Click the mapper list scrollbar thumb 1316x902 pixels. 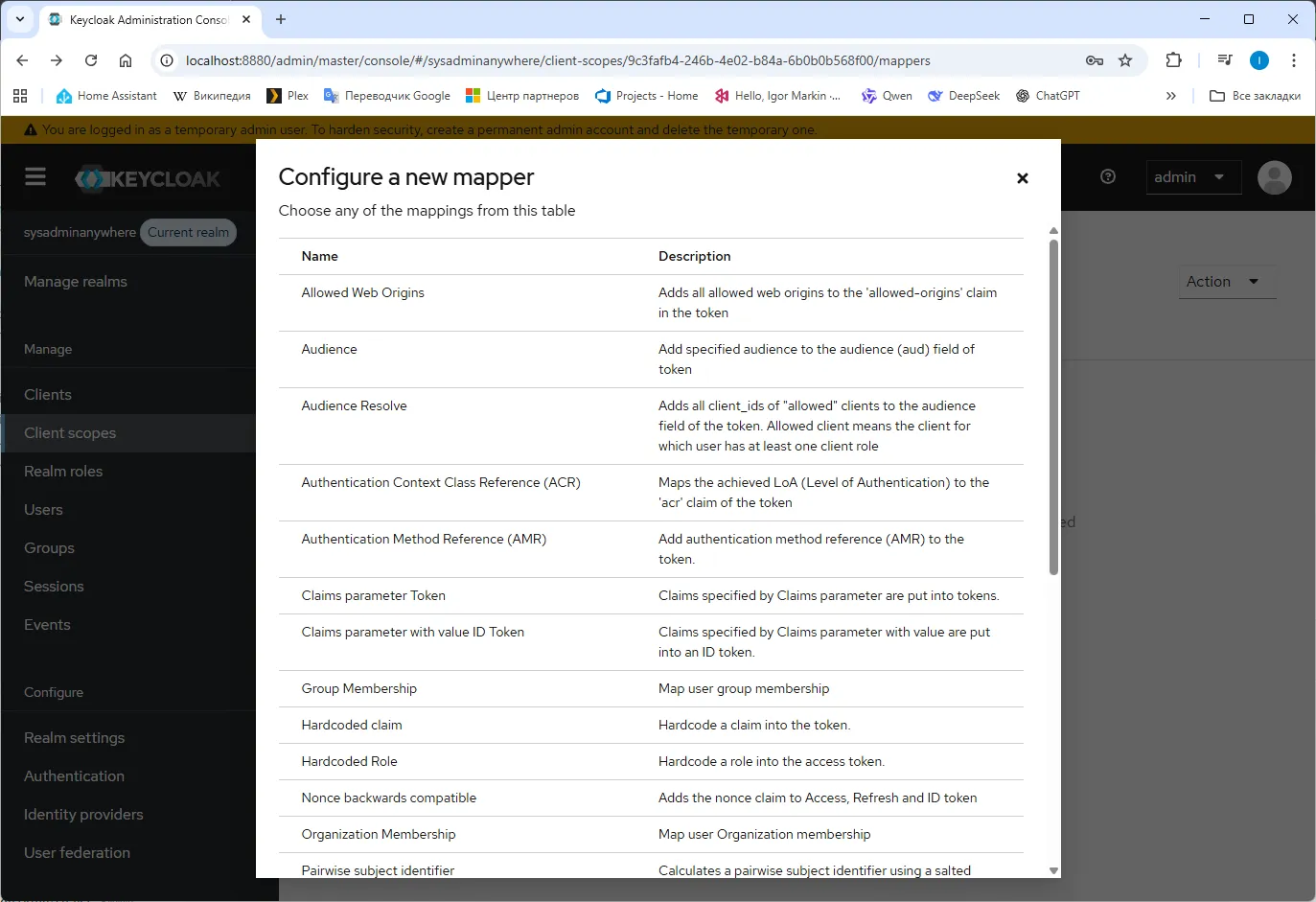coord(1053,407)
